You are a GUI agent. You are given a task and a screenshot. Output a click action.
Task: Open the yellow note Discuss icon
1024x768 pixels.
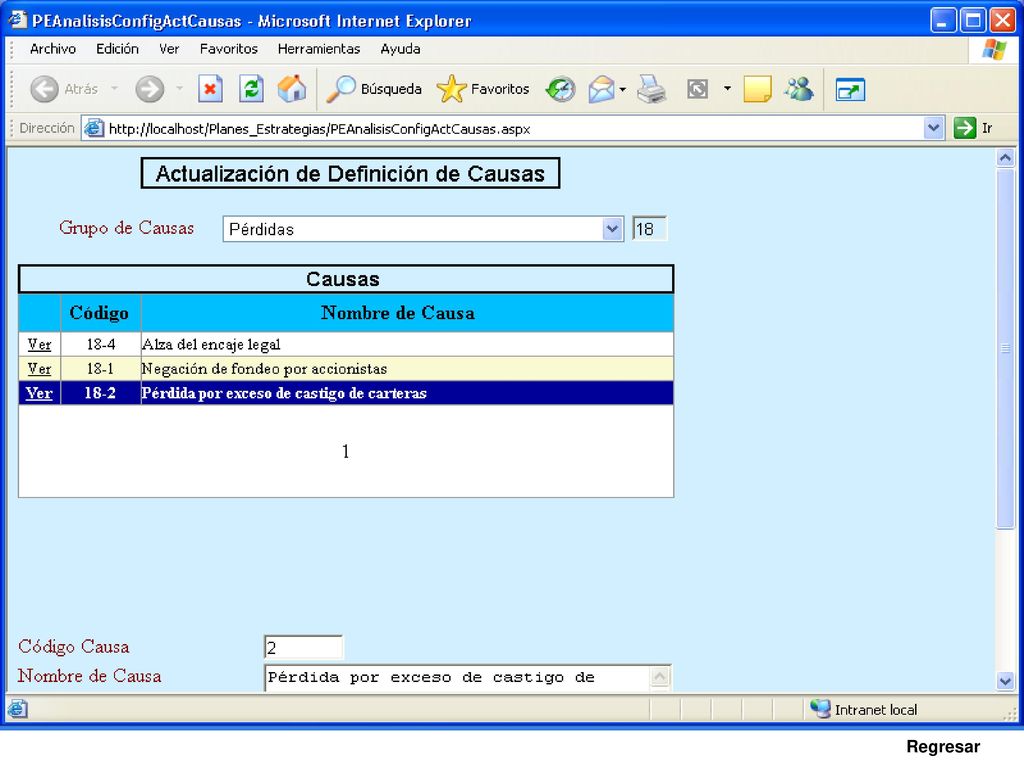pyautogui.click(x=757, y=89)
